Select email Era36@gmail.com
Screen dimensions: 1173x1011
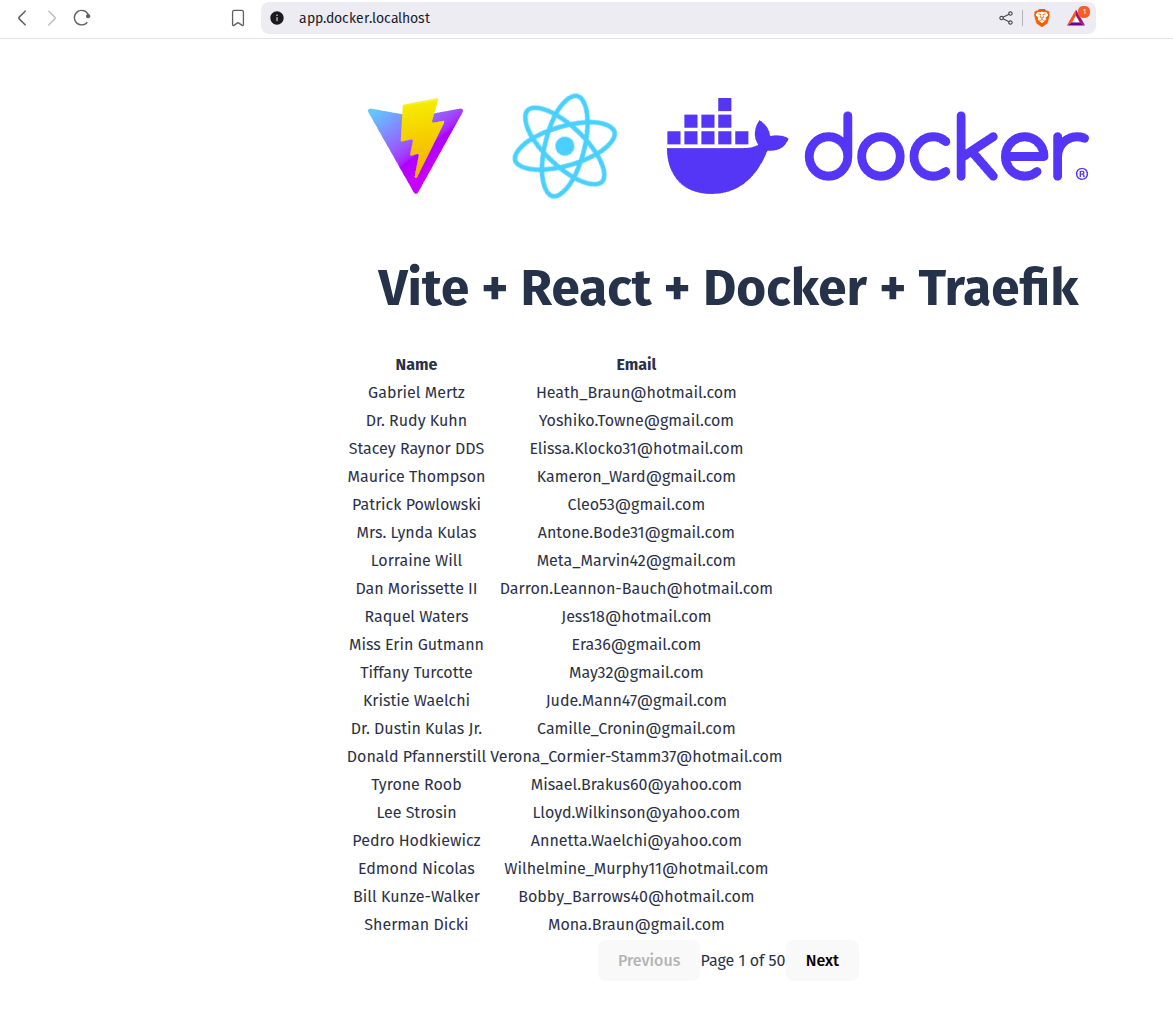[636, 644]
